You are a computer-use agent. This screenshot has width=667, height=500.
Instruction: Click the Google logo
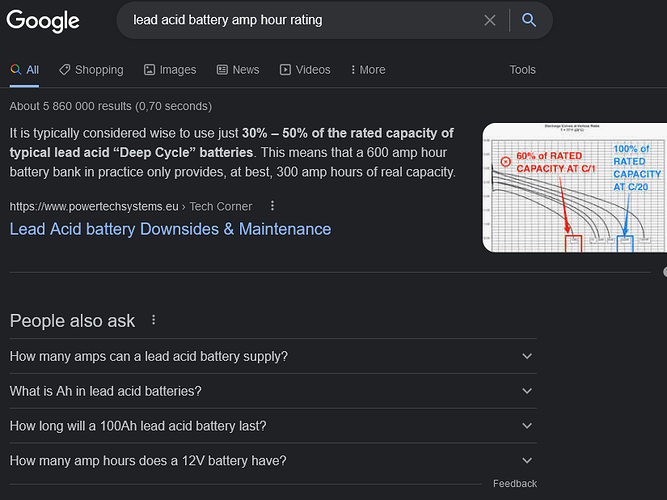point(43,21)
